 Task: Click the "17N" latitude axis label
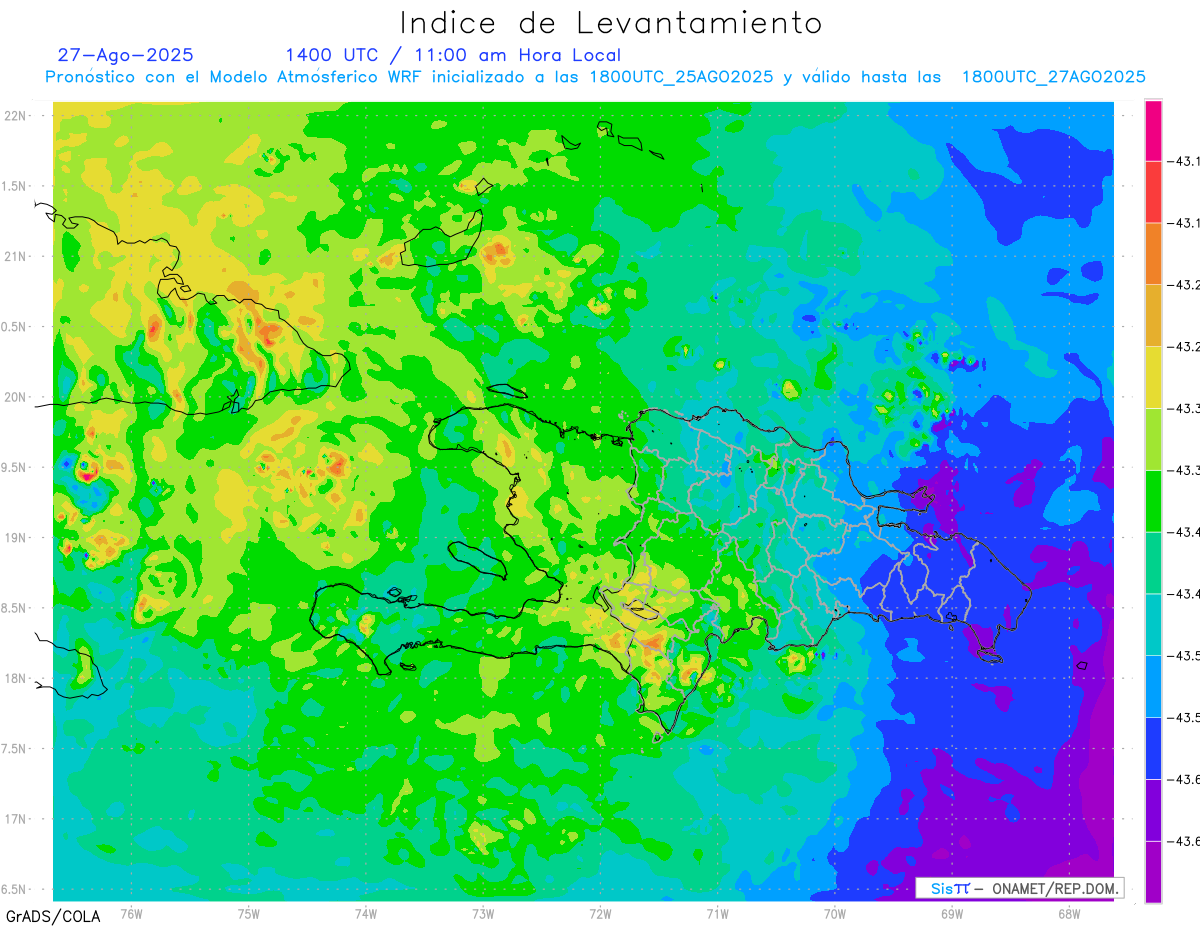point(16,819)
